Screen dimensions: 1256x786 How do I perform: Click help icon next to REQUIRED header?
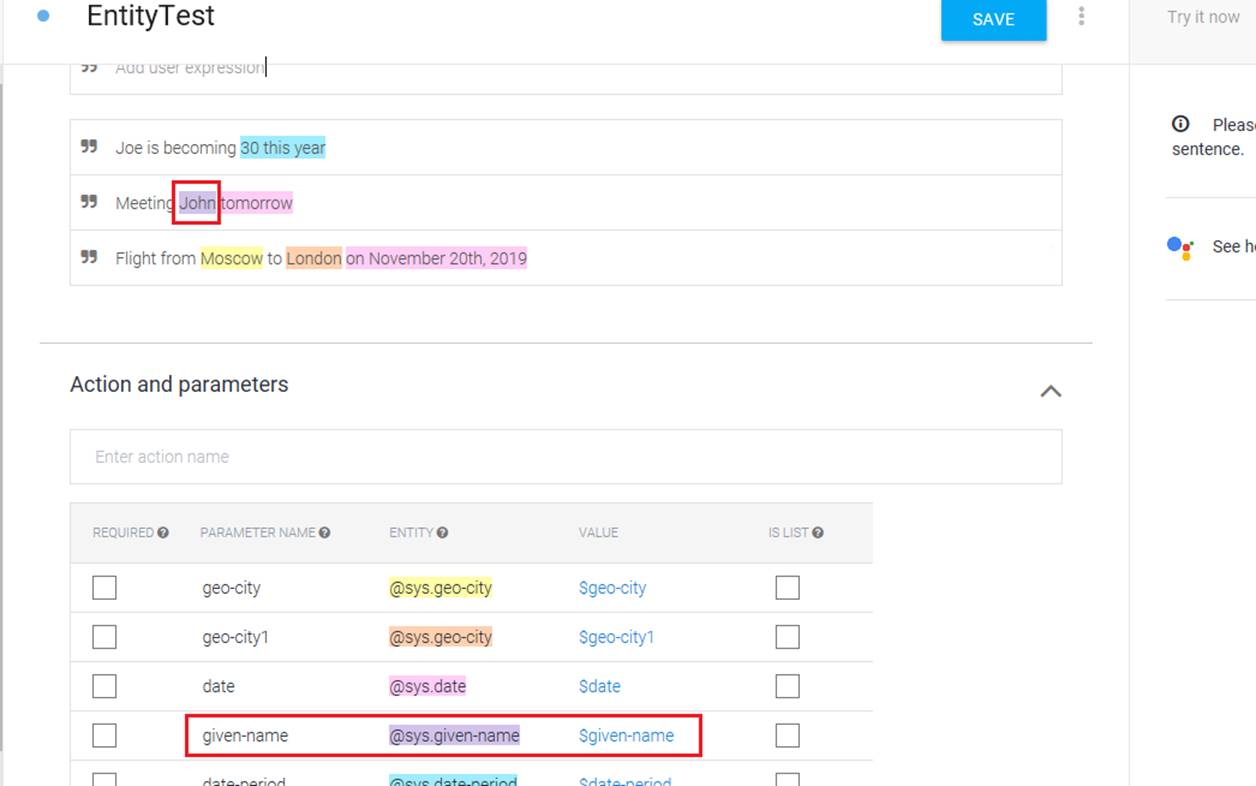[163, 533]
